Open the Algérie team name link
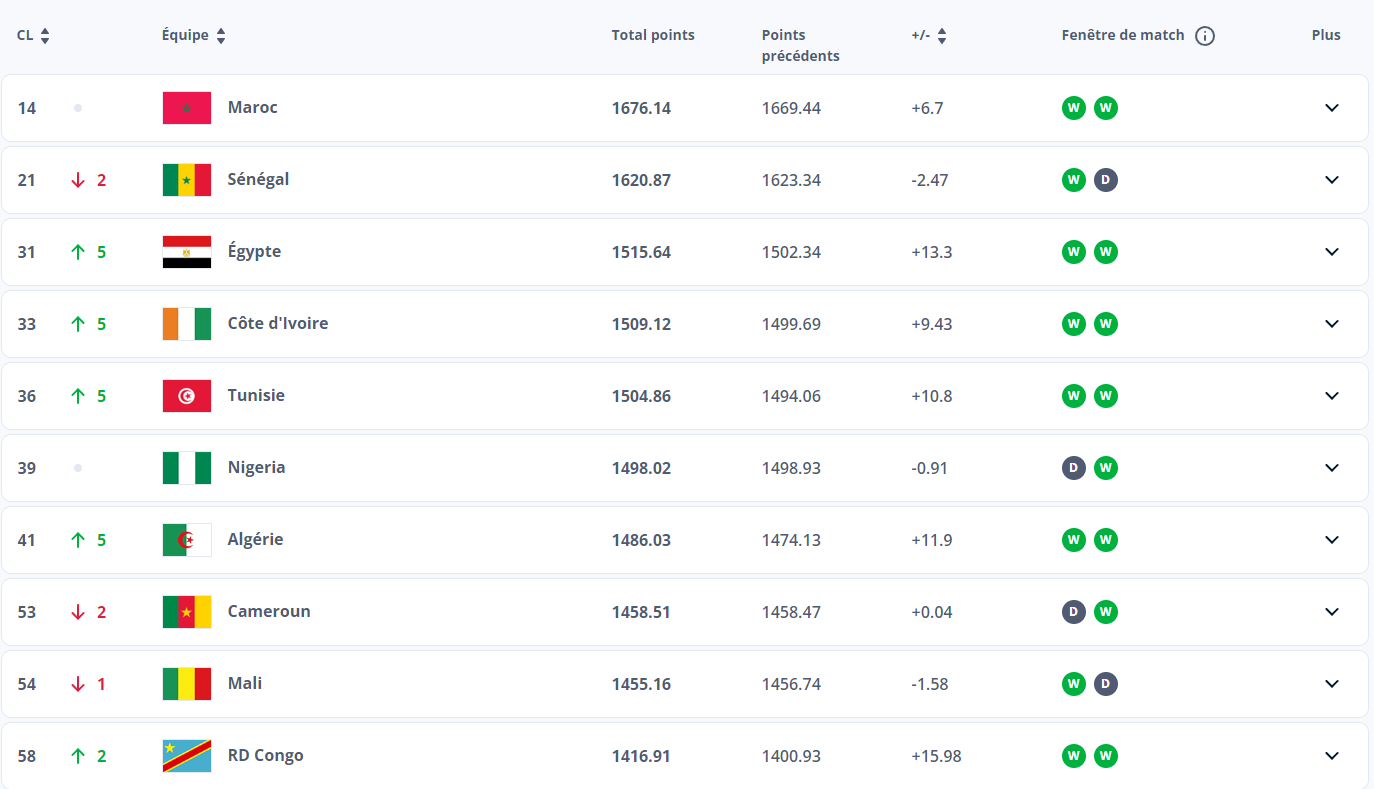This screenshot has height=789, width=1374. click(255, 539)
